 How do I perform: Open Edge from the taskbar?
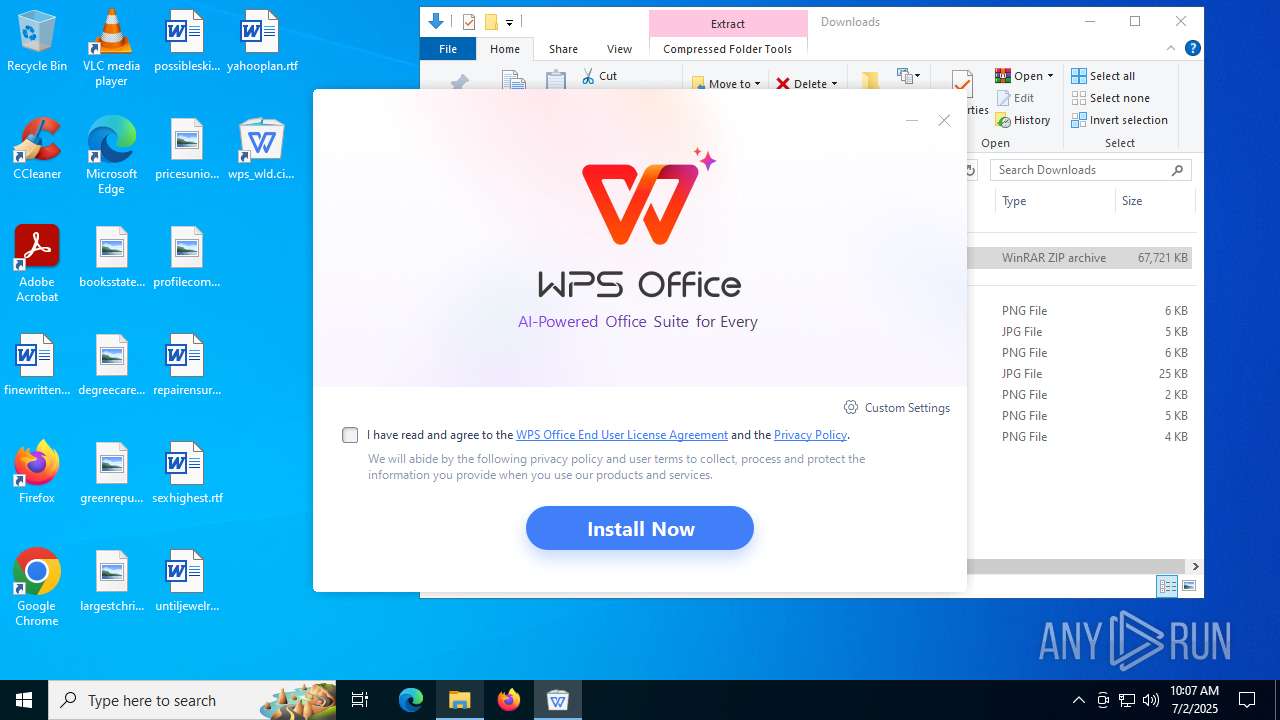[x=411, y=700]
